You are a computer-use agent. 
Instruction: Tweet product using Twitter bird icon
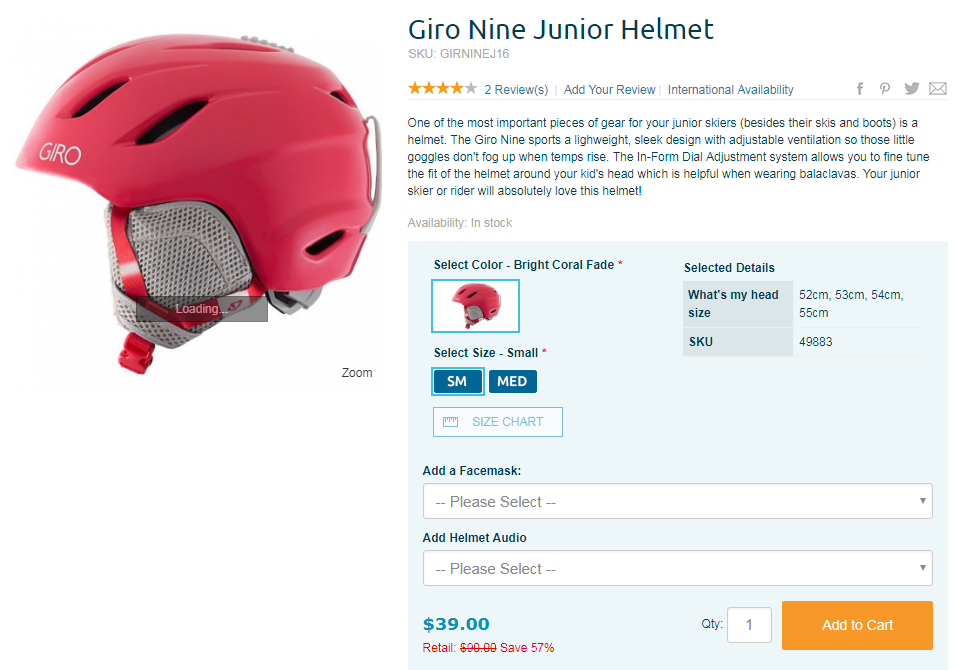pyautogui.click(x=911, y=89)
